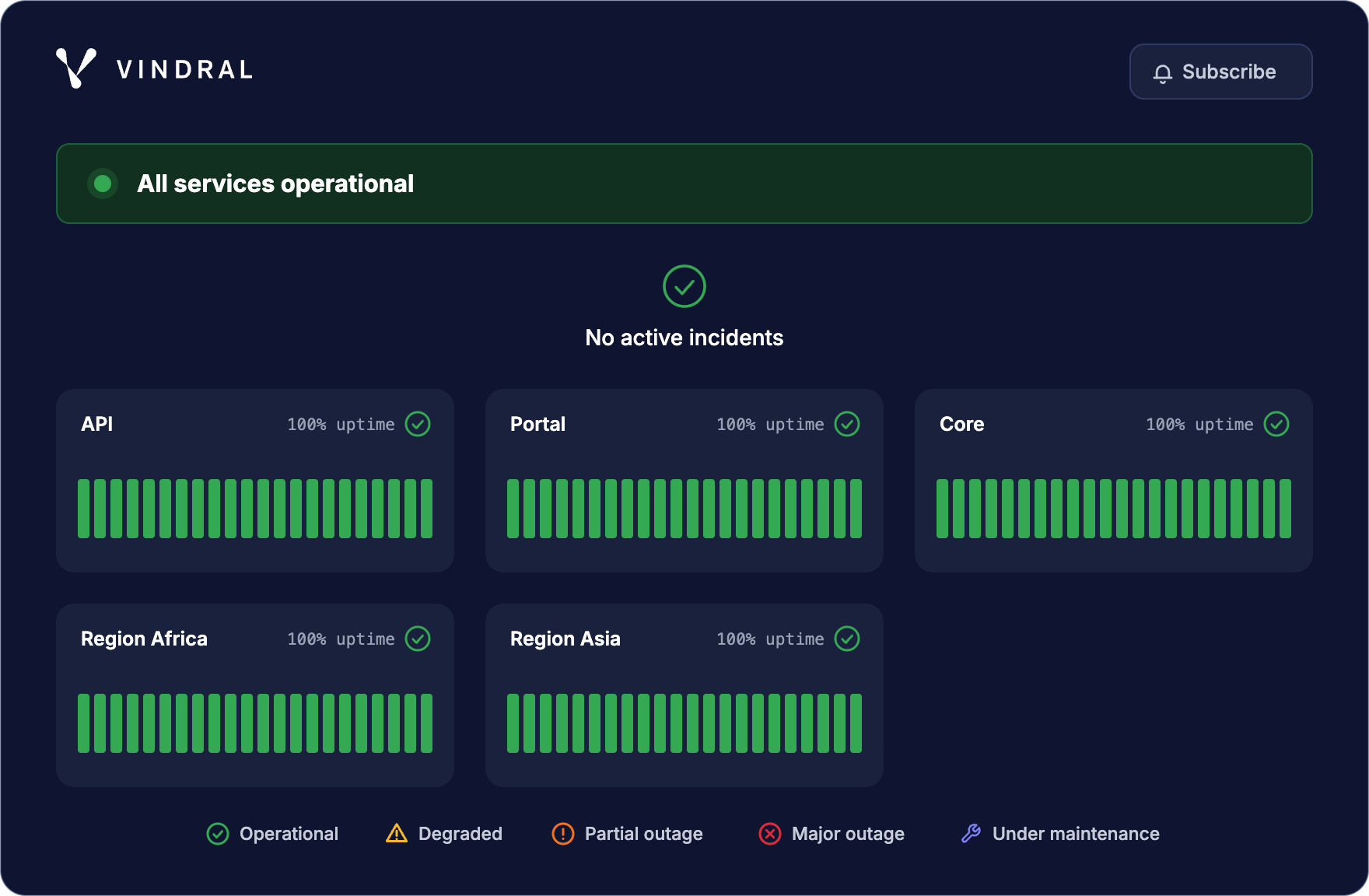The width and height of the screenshot is (1369, 896).
Task: Click the Under maintenance legend wrench icon
Action: coord(971,833)
